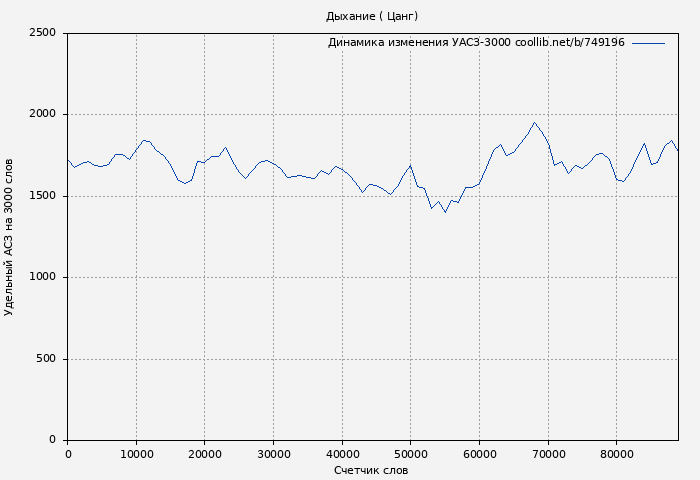Click the lowest dip of the blue line

point(445,212)
